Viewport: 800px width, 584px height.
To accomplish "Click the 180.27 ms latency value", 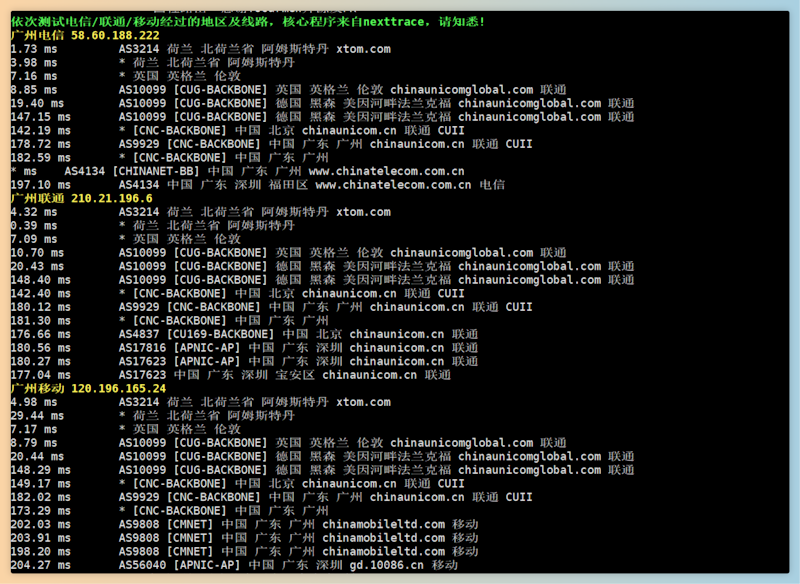I will 41,362.
